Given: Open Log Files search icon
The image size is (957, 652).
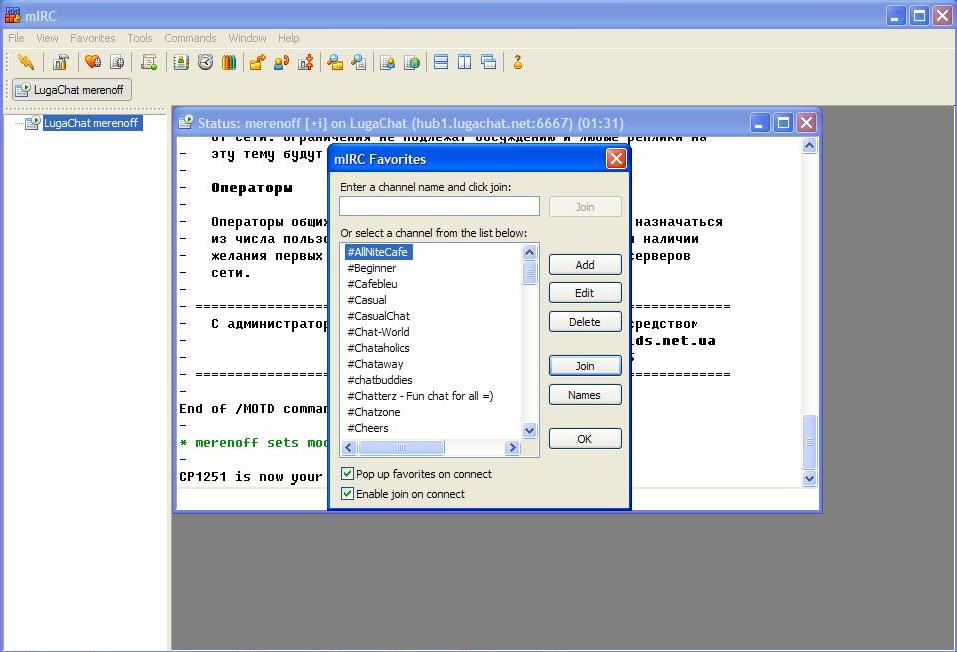Looking at the screenshot, I should pyautogui.click(x=359, y=62).
